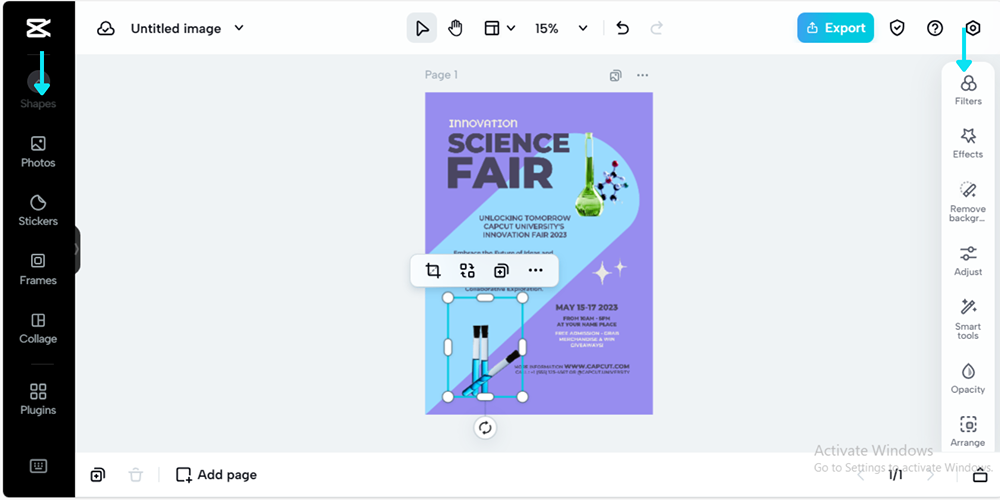Open Page 1 more options menu

click(642, 75)
